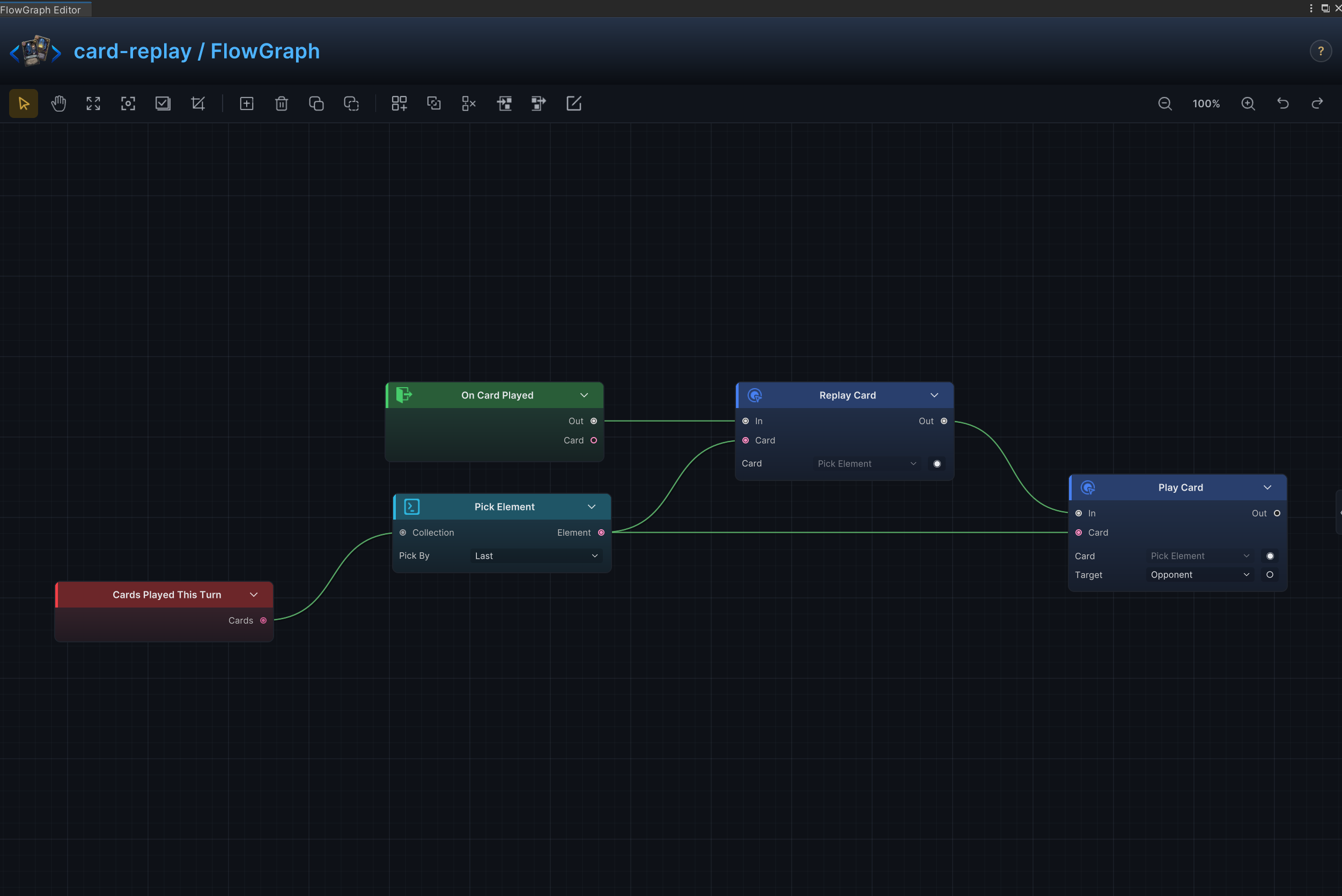The image size is (1342, 896).
Task: Click the On Card Played event icon
Action: point(404,395)
